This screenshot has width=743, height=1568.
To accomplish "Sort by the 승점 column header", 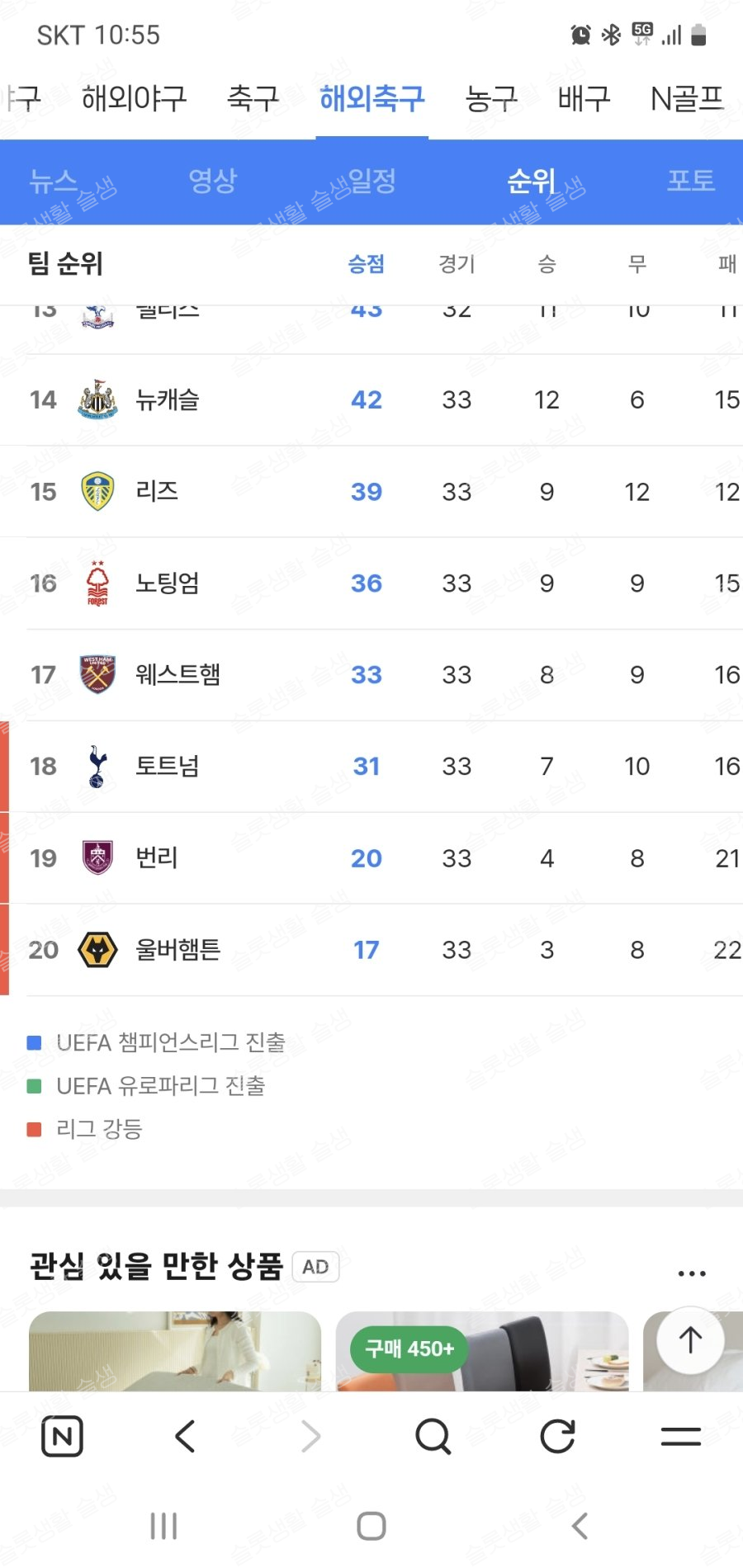I will [x=367, y=264].
